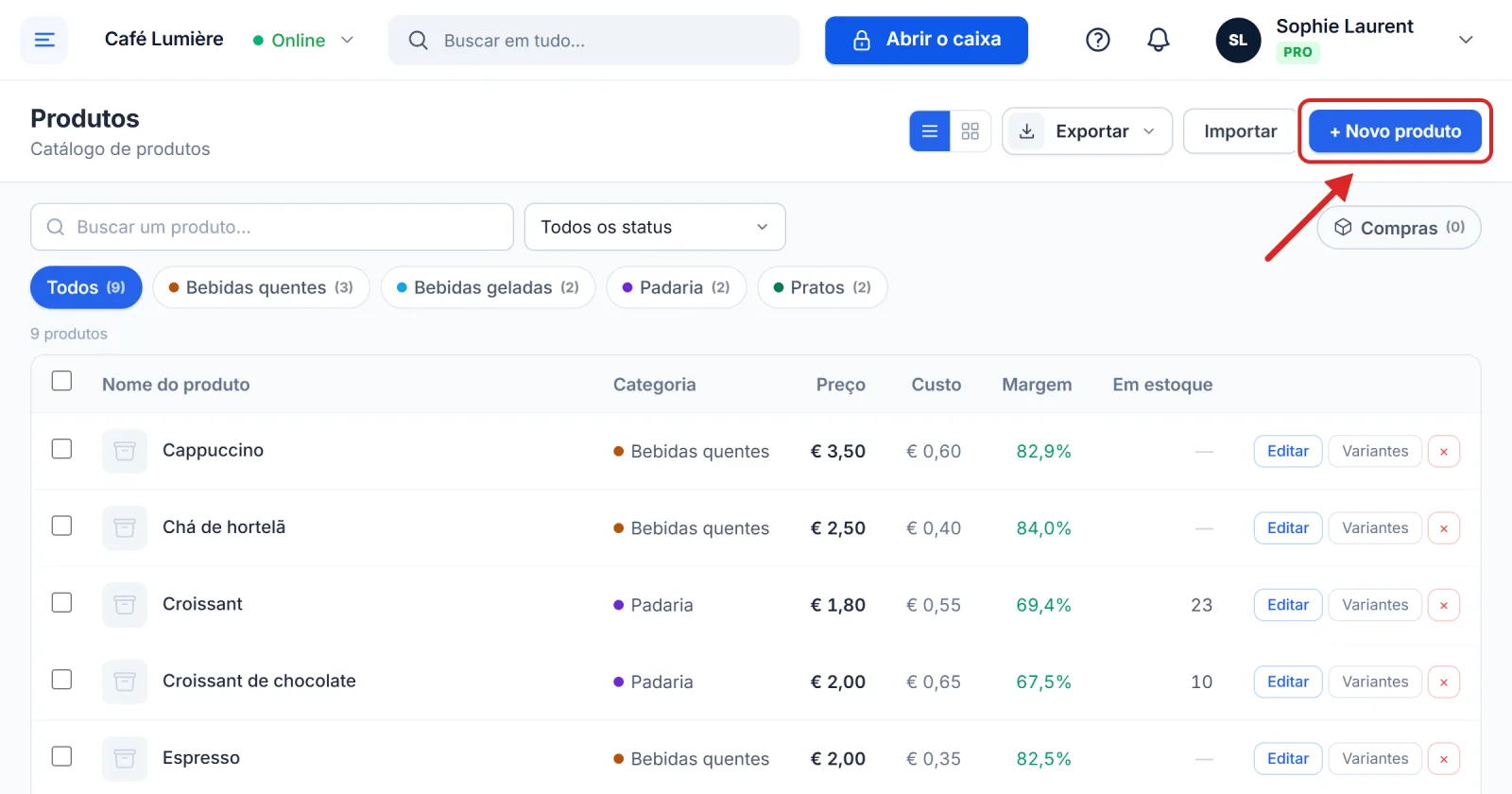Image resolution: width=1512 pixels, height=794 pixels.
Task: Open the sidebar menu hamburger icon
Action: coord(44,40)
